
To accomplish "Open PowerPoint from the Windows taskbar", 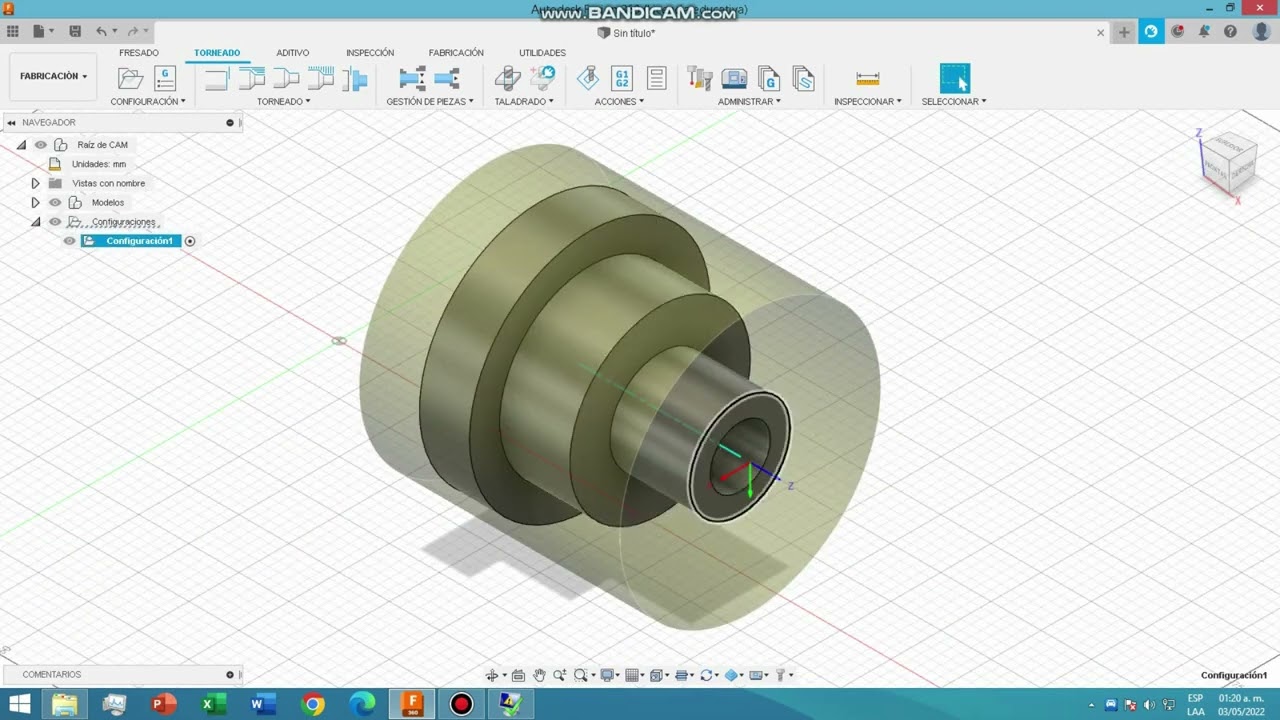I will (x=163, y=704).
